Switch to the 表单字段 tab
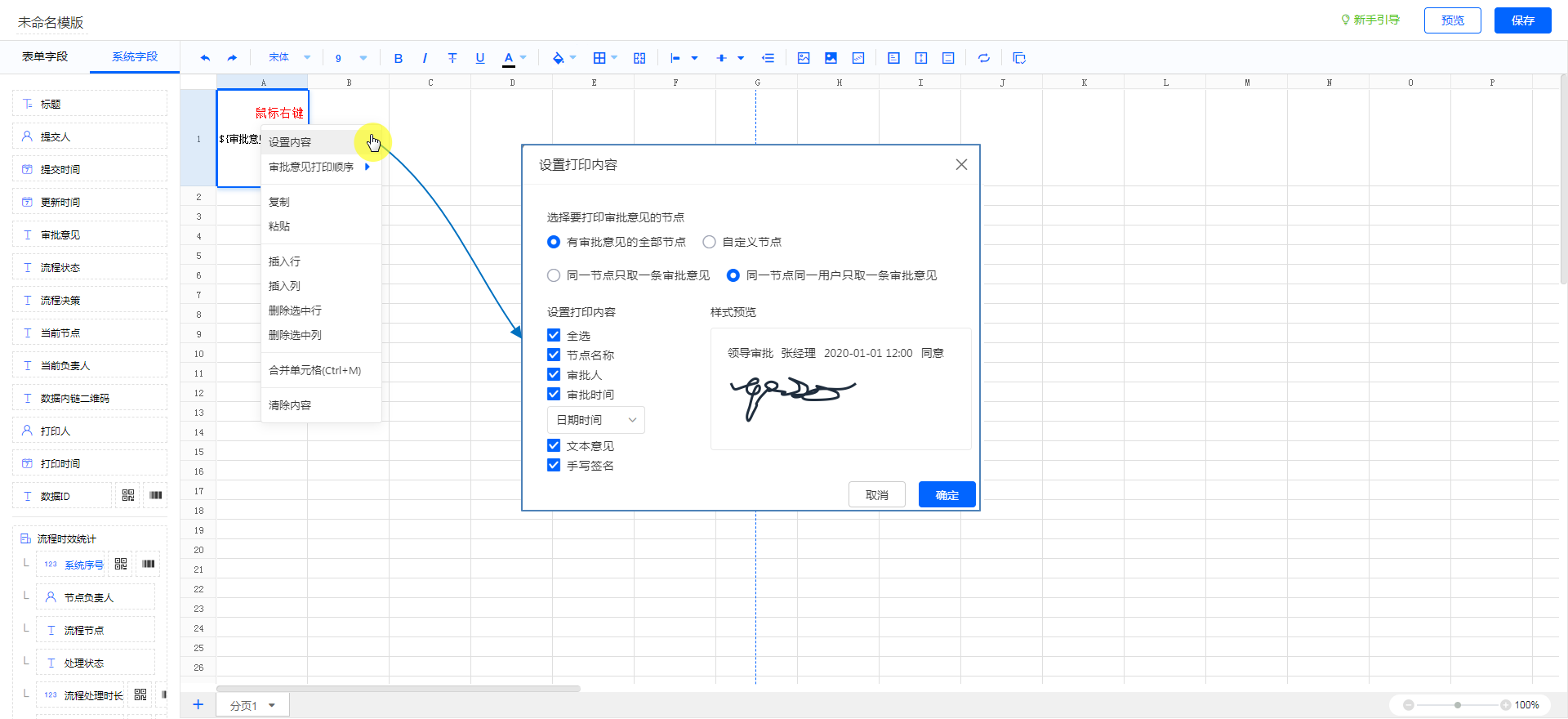1568x719 pixels. 45,56
